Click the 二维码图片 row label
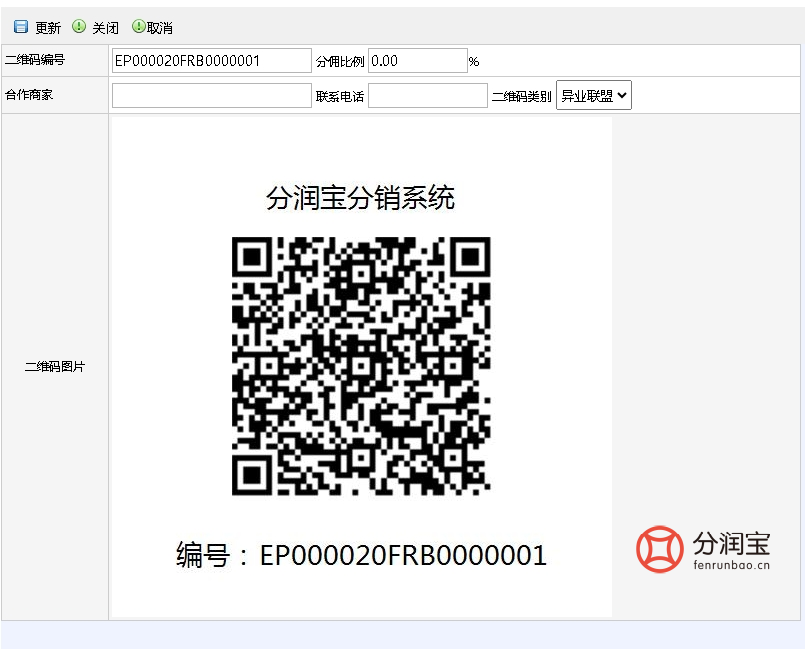Screen dimensions: 805x649 [x=55, y=367]
